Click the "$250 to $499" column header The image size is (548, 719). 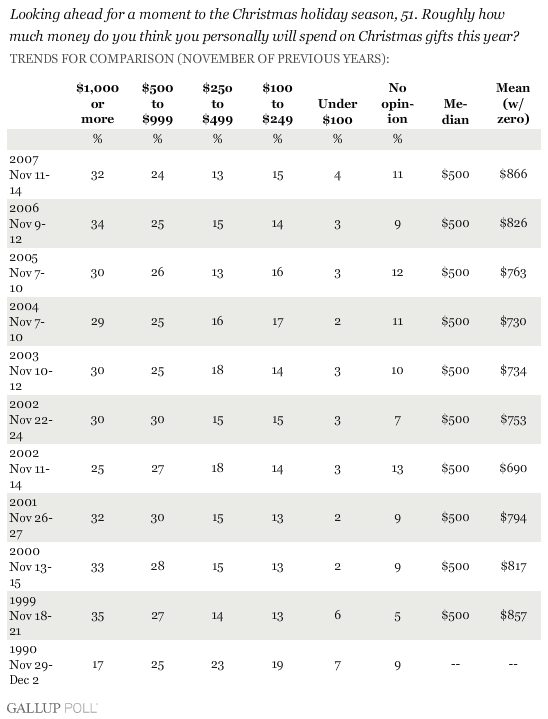pyautogui.click(x=217, y=104)
